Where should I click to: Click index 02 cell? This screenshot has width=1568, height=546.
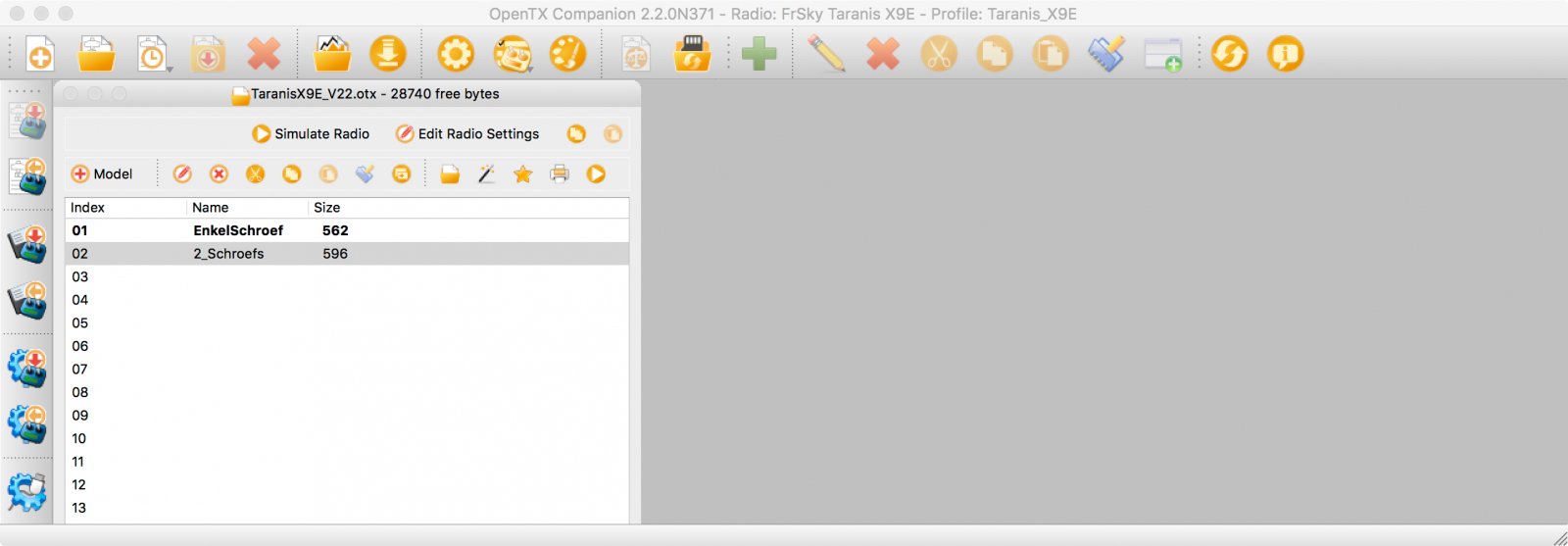coord(79,254)
